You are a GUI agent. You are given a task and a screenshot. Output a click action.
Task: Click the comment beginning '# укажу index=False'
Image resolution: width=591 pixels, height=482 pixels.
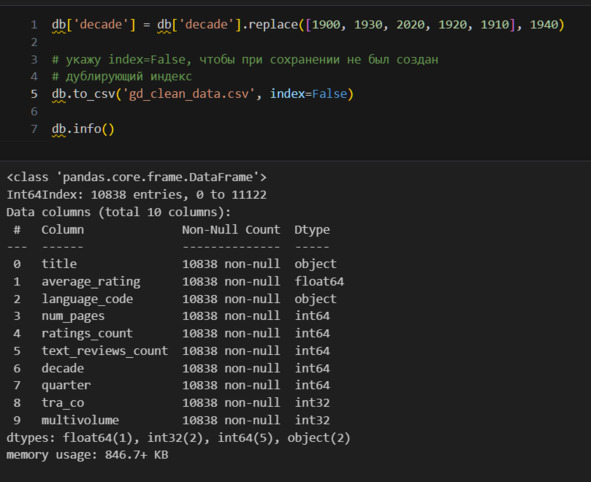pos(245,60)
